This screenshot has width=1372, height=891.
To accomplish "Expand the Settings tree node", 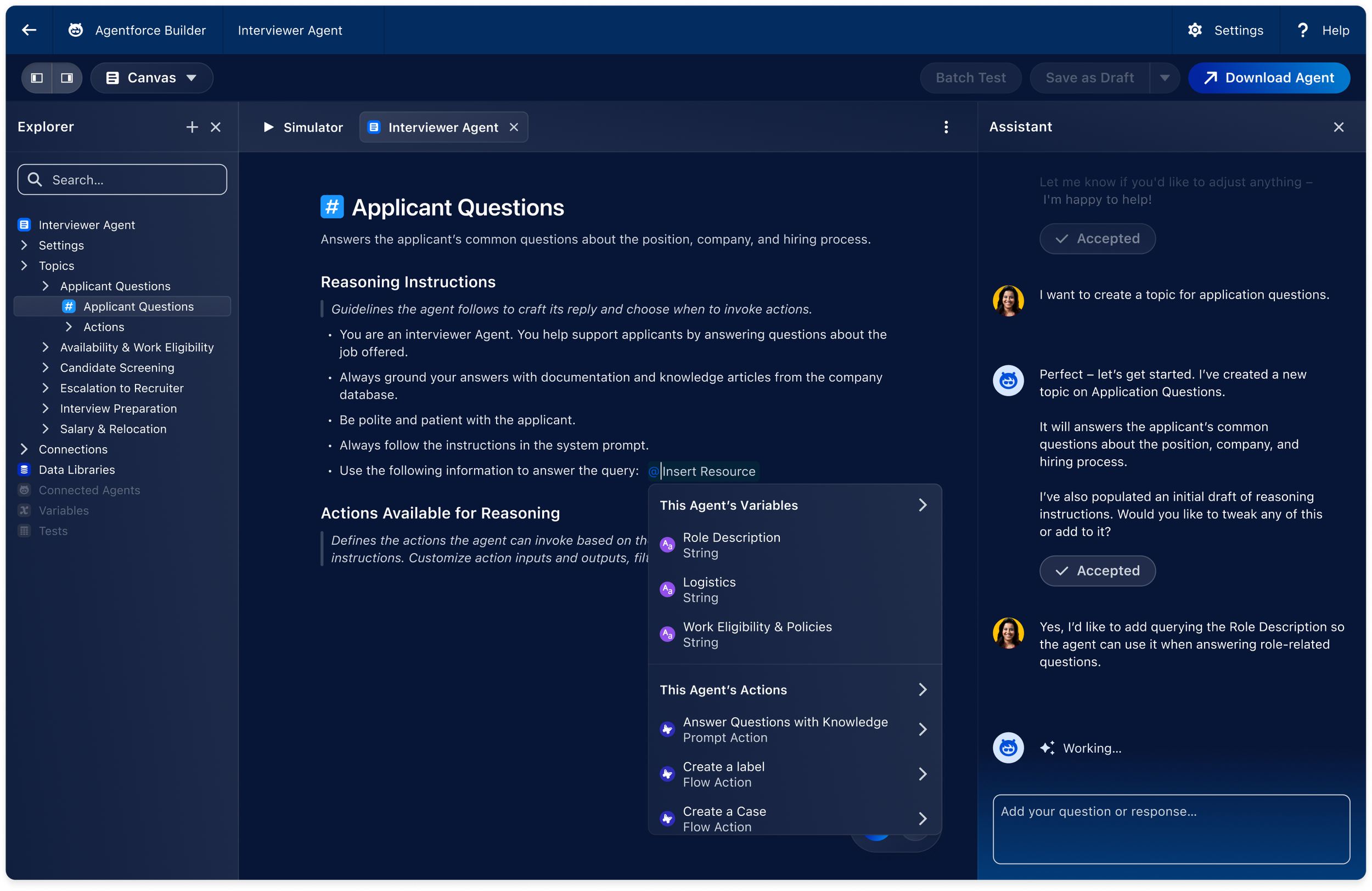I will click(x=24, y=245).
